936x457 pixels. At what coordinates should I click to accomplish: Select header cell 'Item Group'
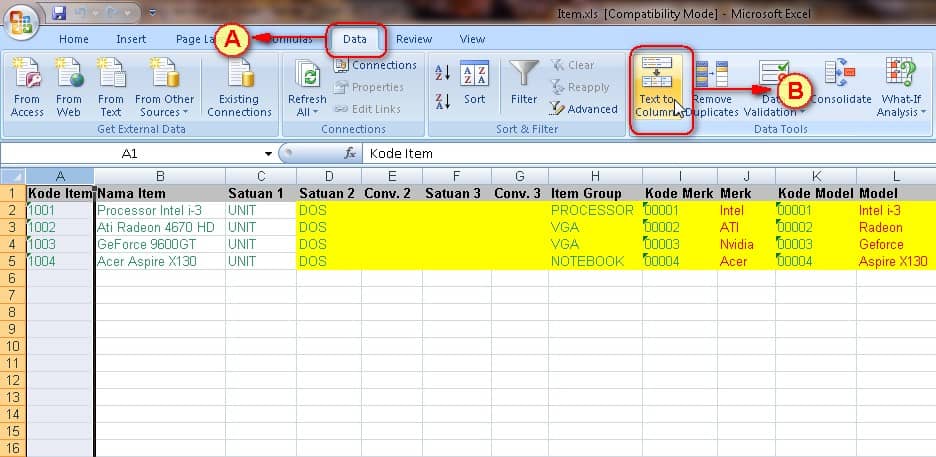(x=595, y=193)
